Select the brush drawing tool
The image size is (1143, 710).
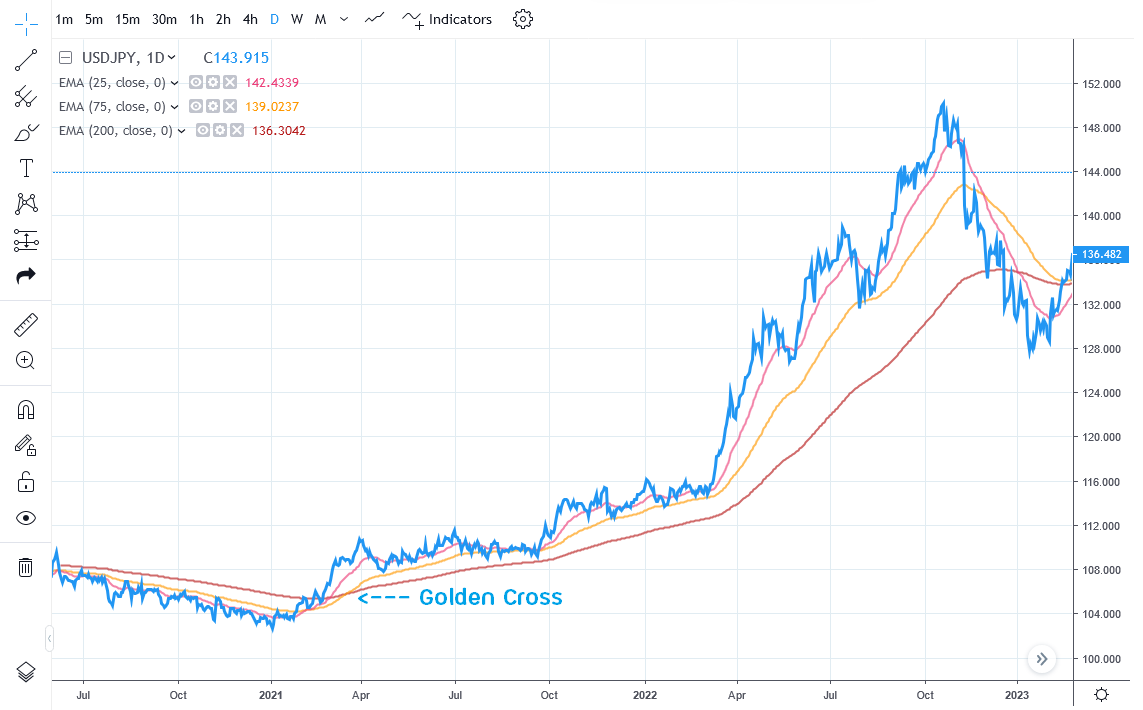[26, 132]
